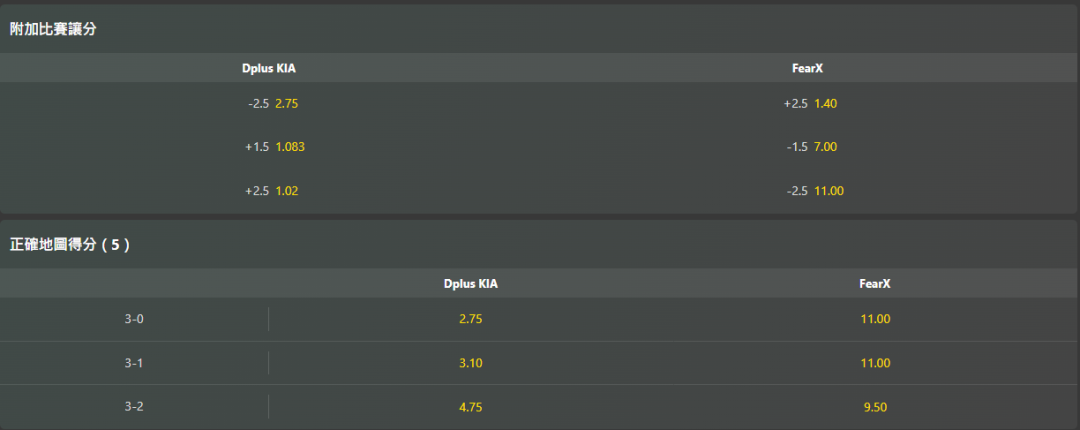Choose FearX -2.5 handicap at 11.00
1080x430 pixels.
click(x=813, y=191)
